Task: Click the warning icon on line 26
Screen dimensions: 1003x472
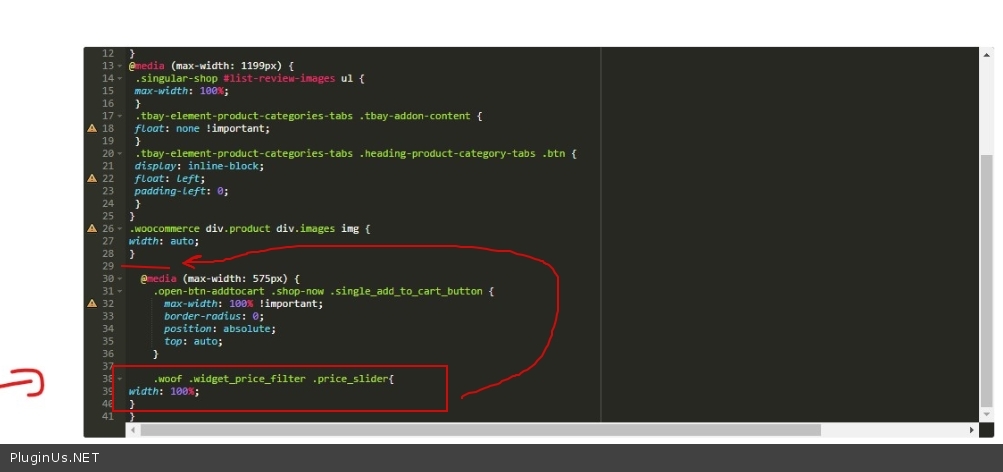Action: click(x=92, y=229)
